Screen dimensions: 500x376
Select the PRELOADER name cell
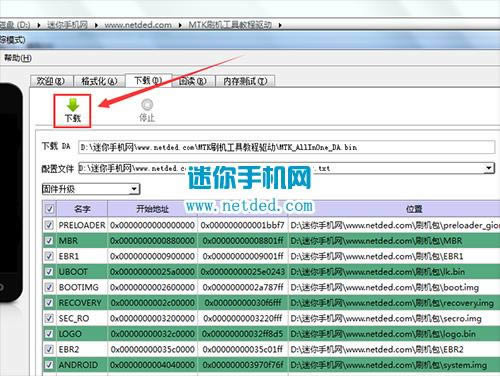coord(82,225)
